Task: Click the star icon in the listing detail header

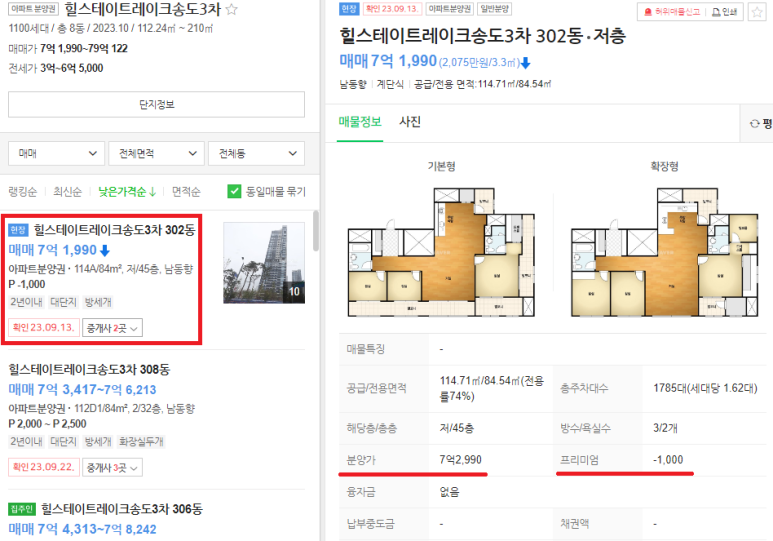Action: click(757, 12)
